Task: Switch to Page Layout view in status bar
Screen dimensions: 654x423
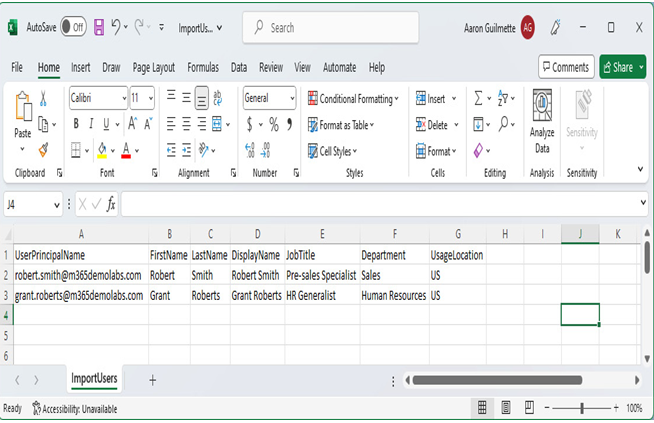Action: (506, 407)
